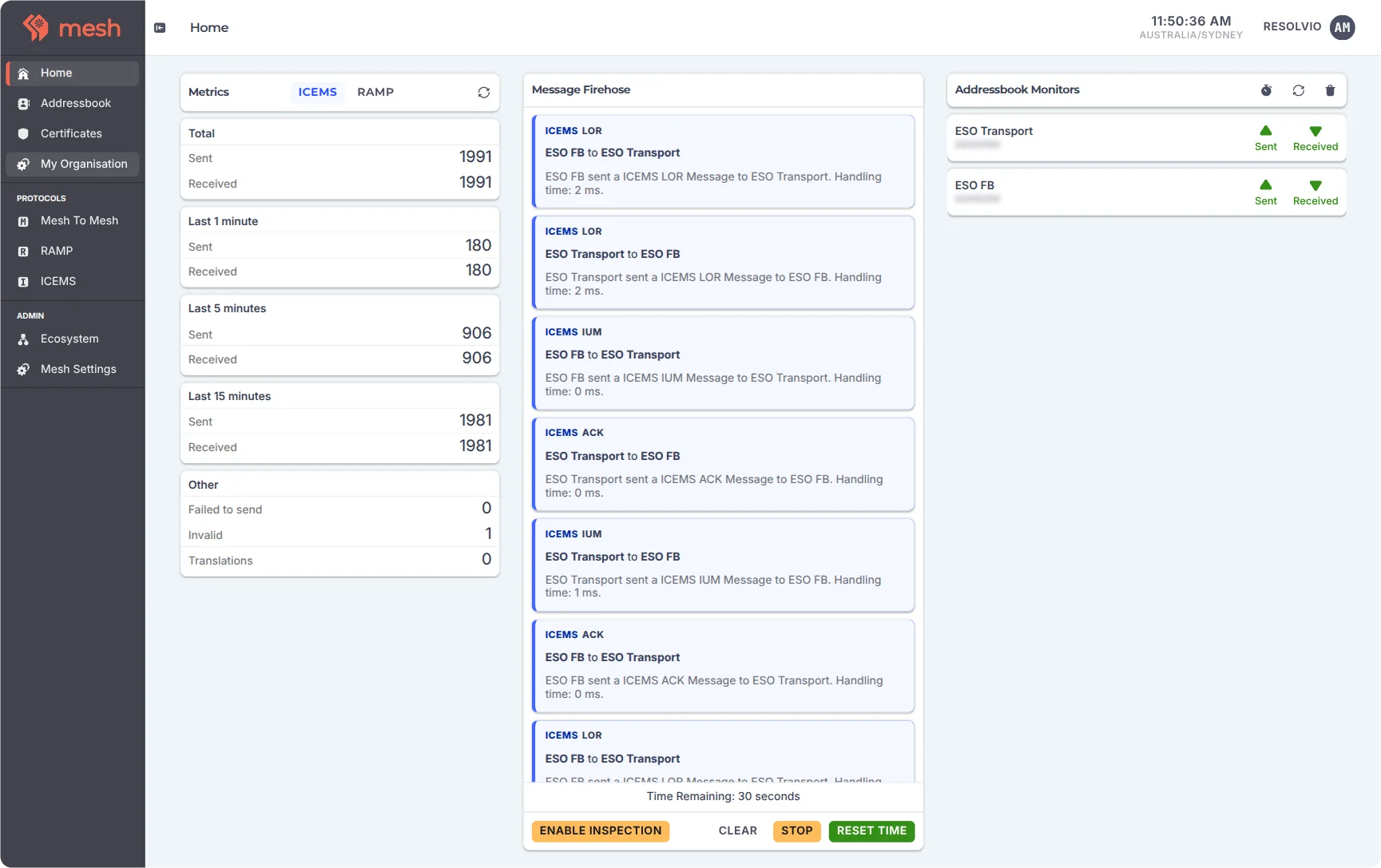Open My Organisation
1381x868 pixels.
[x=73, y=164]
